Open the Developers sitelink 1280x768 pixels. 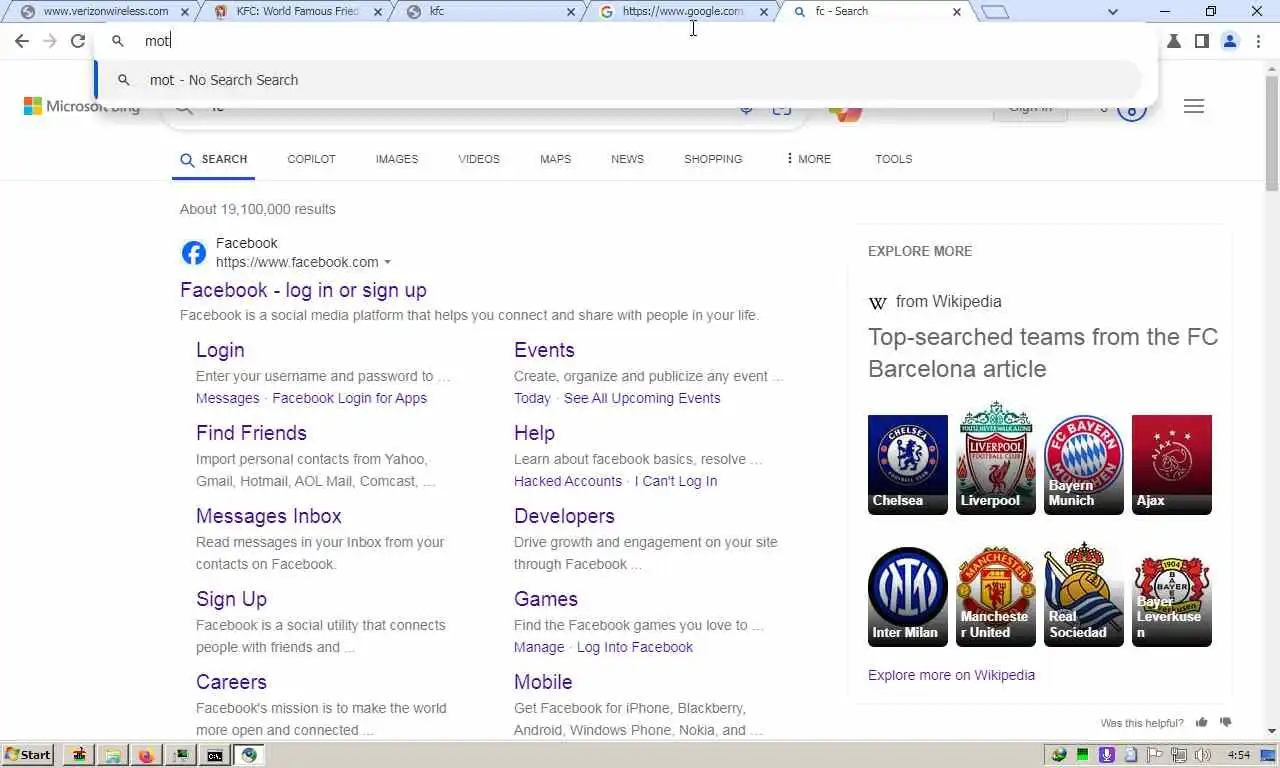tap(564, 516)
